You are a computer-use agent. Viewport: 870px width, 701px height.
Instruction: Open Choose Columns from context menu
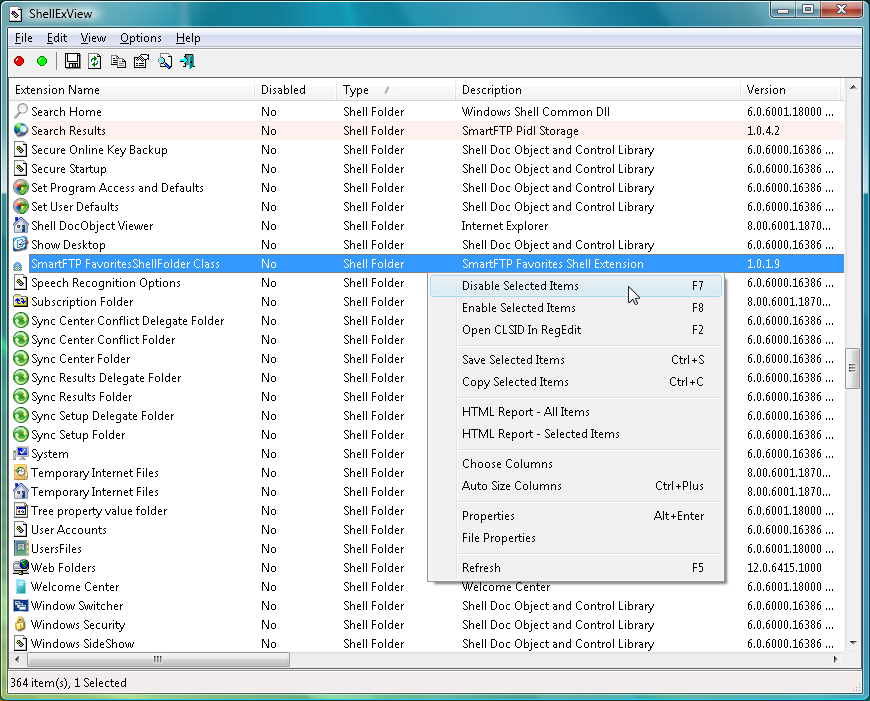pyautogui.click(x=576, y=463)
